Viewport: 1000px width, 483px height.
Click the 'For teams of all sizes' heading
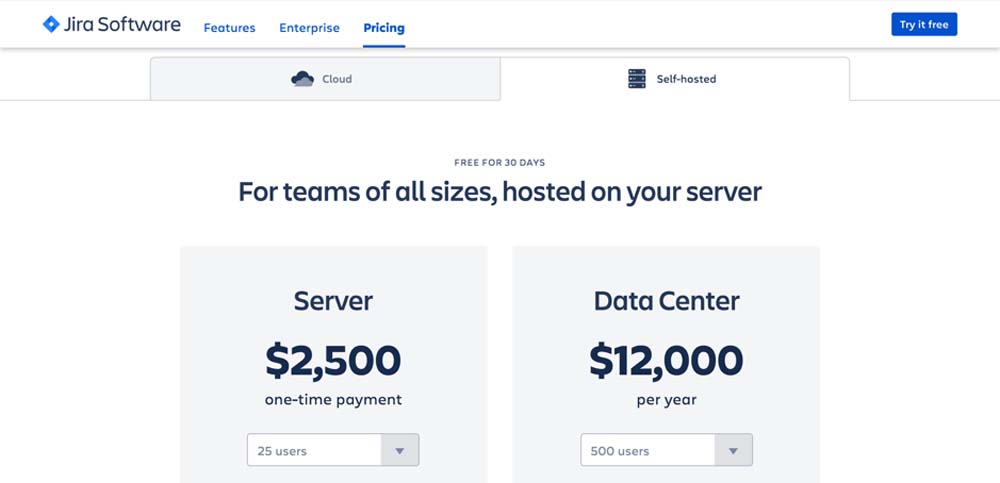pos(499,191)
